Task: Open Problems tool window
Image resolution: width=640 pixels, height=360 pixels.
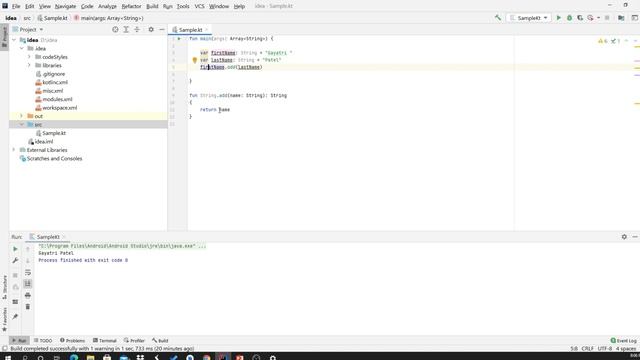Action: click(x=72, y=340)
